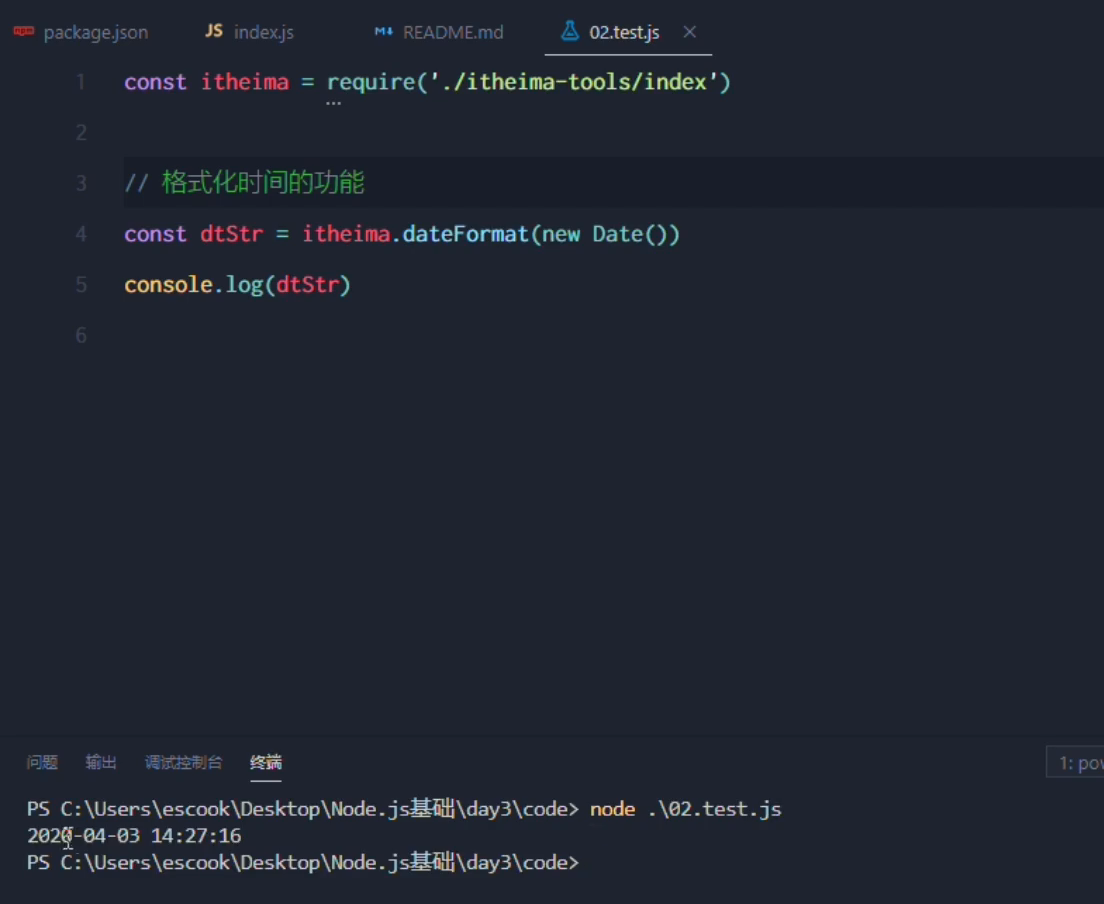Viewport: 1104px width, 904px height.
Task: Click the flask icon on 02.test.js tab
Action: [x=570, y=31]
